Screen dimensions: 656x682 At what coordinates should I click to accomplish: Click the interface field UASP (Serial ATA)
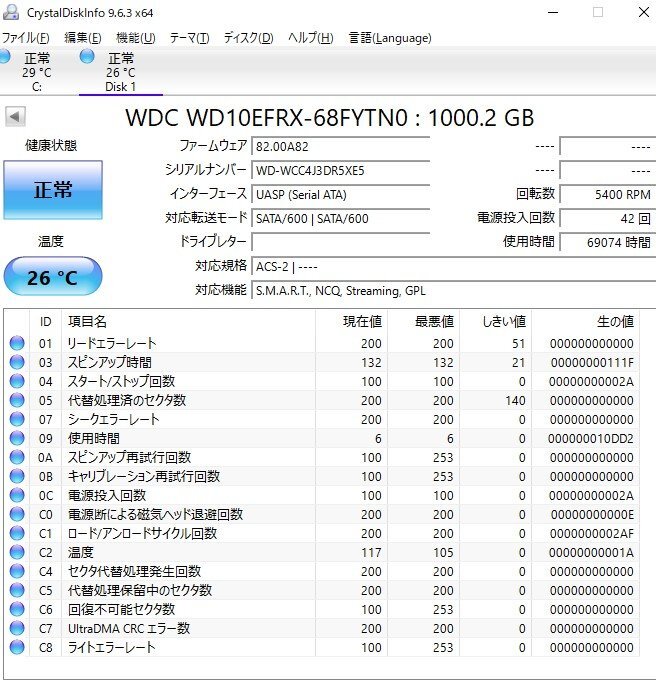click(x=341, y=194)
